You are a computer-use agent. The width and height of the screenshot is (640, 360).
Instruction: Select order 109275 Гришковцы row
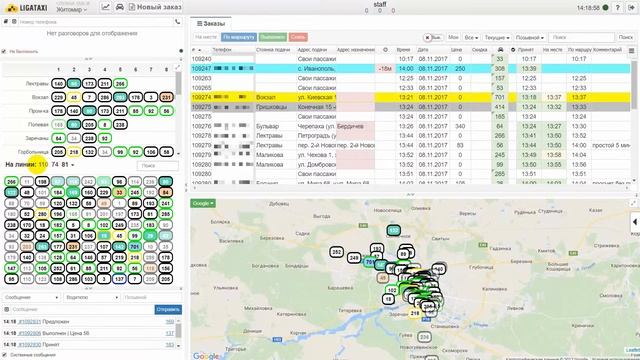pos(411,107)
